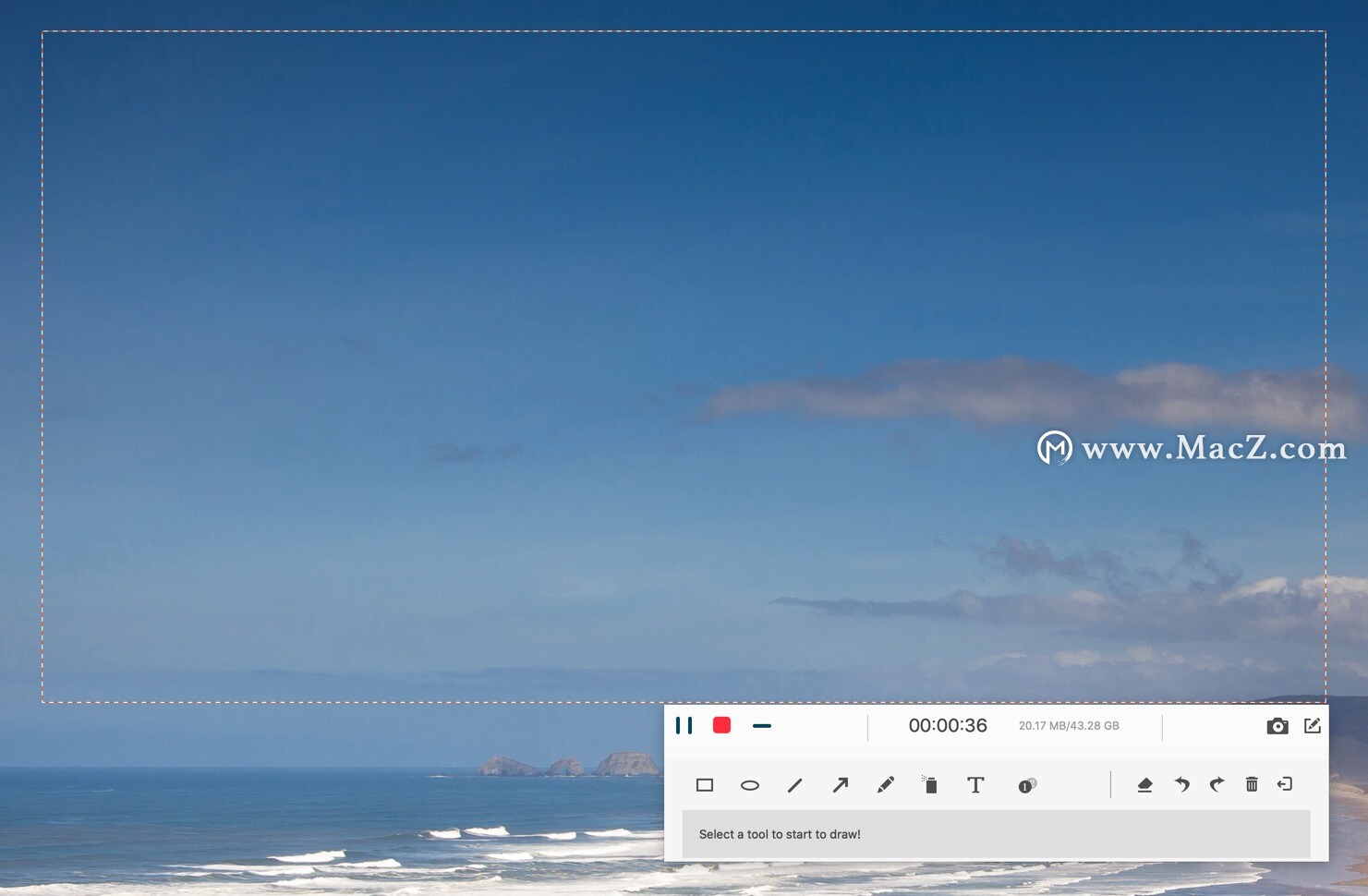Select the Ellipse drawing tool
Image resolution: width=1368 pixels, height=896 pixels.
750,785
